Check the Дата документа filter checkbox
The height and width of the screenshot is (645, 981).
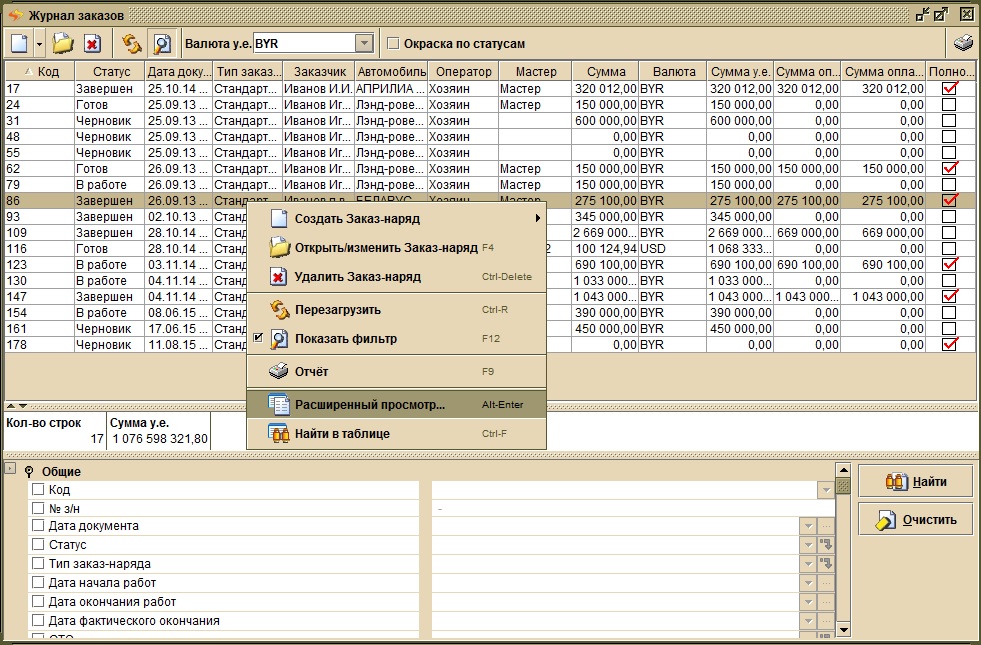point(38,526)
